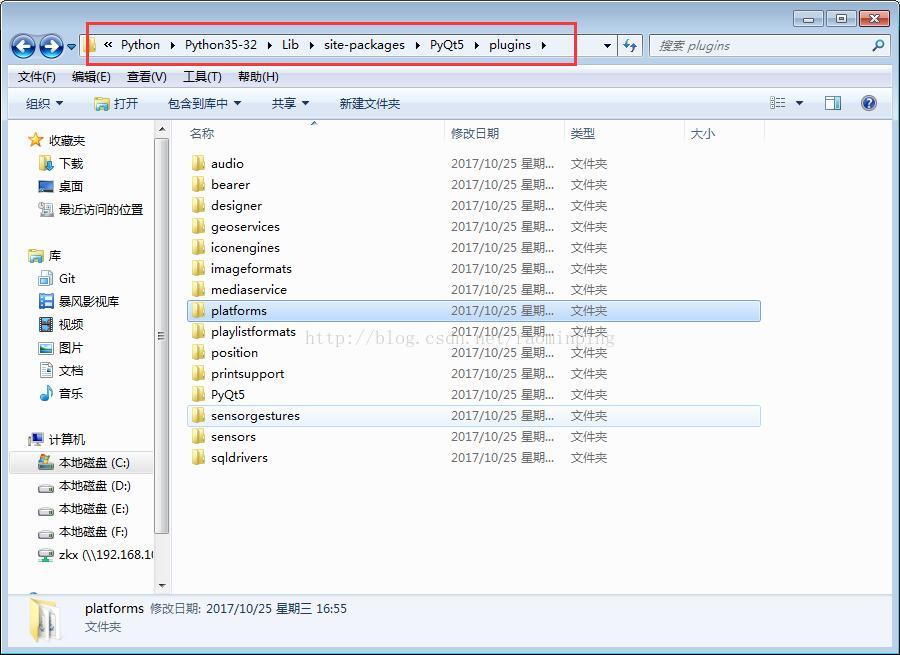900x655 pixels.
Task: Select the PyQt5 folder in file list
Action: tap(228, 394)
